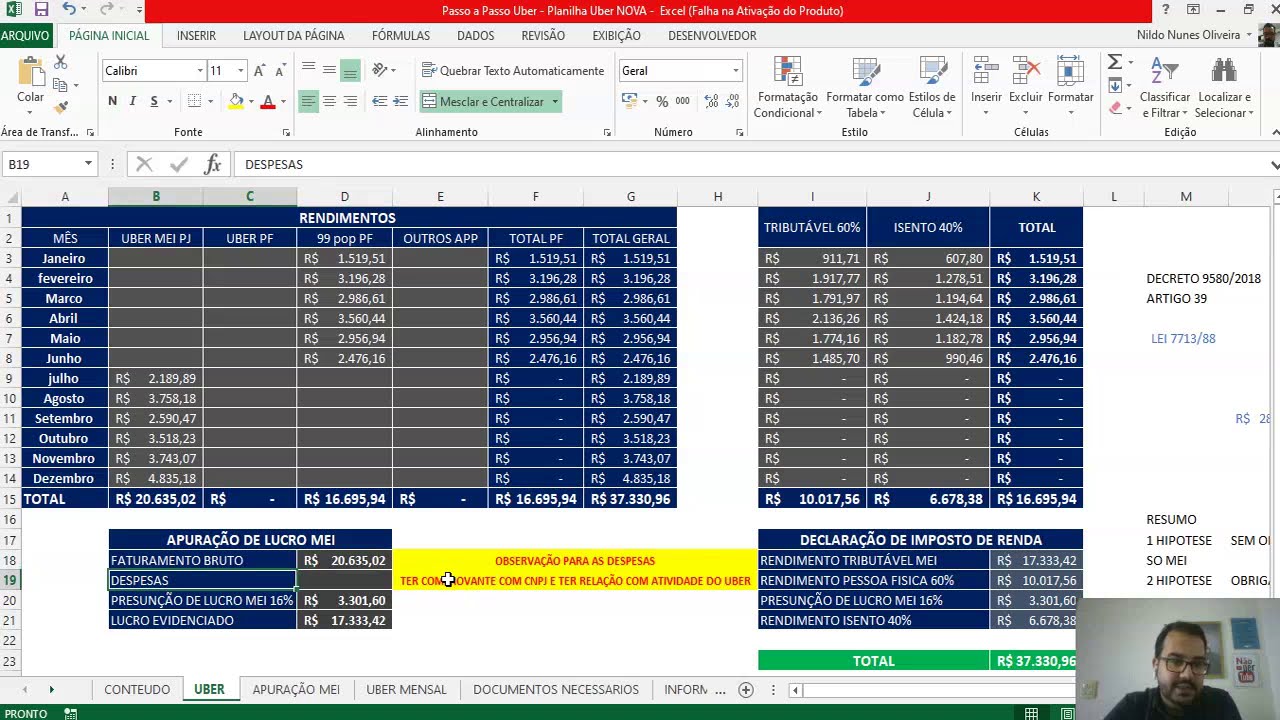Viewport: 1280px width, 720px height.
Task: Open Localizar e Selecionar binoculars
Action: tap(1225, 88)
